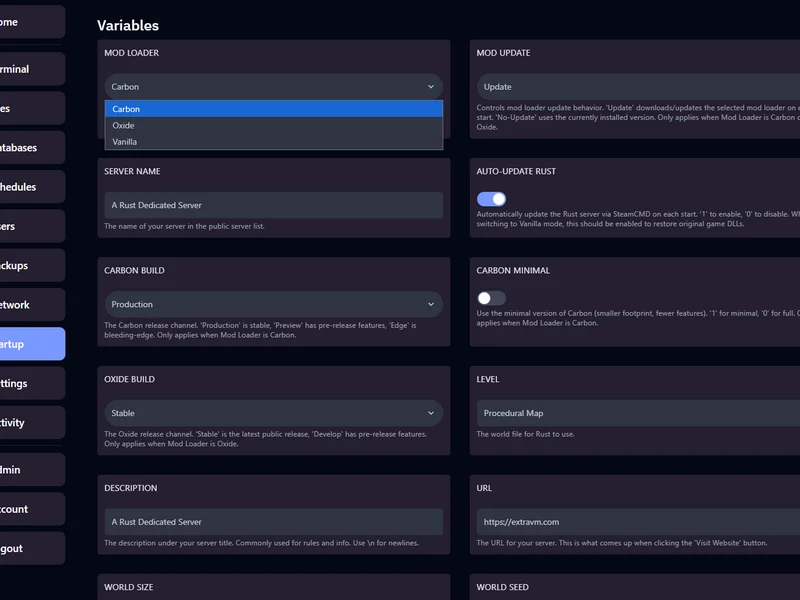Open the Carbon Build dropdown

[272, 304]
